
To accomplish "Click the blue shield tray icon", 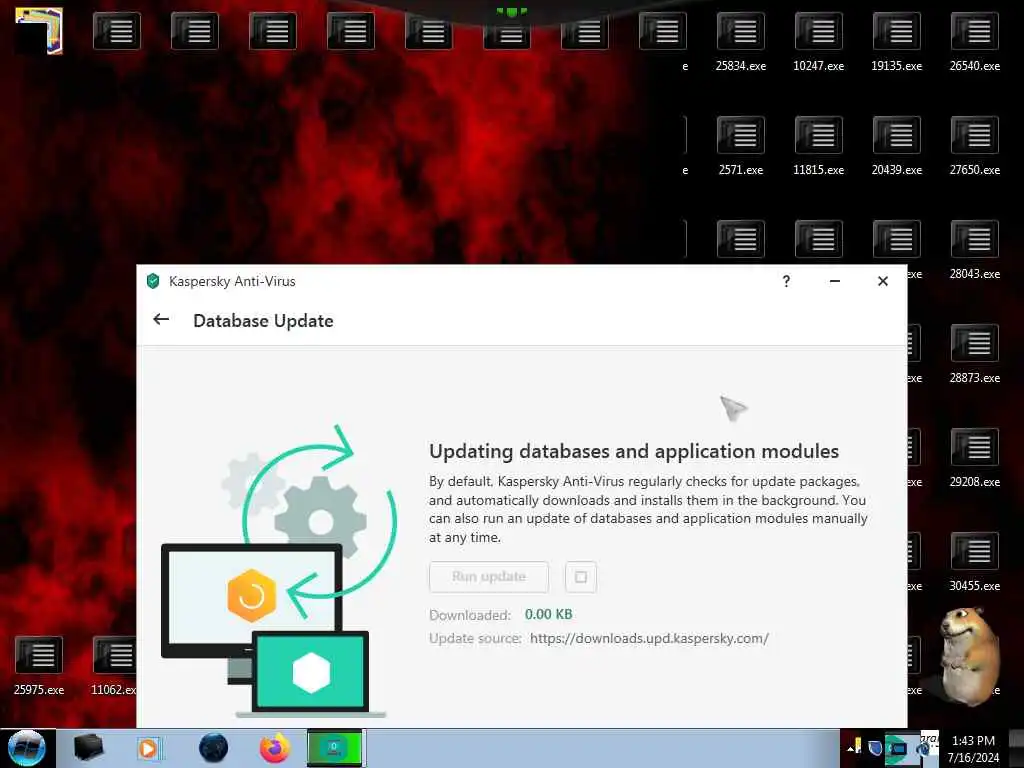I will tap(875, 747).
